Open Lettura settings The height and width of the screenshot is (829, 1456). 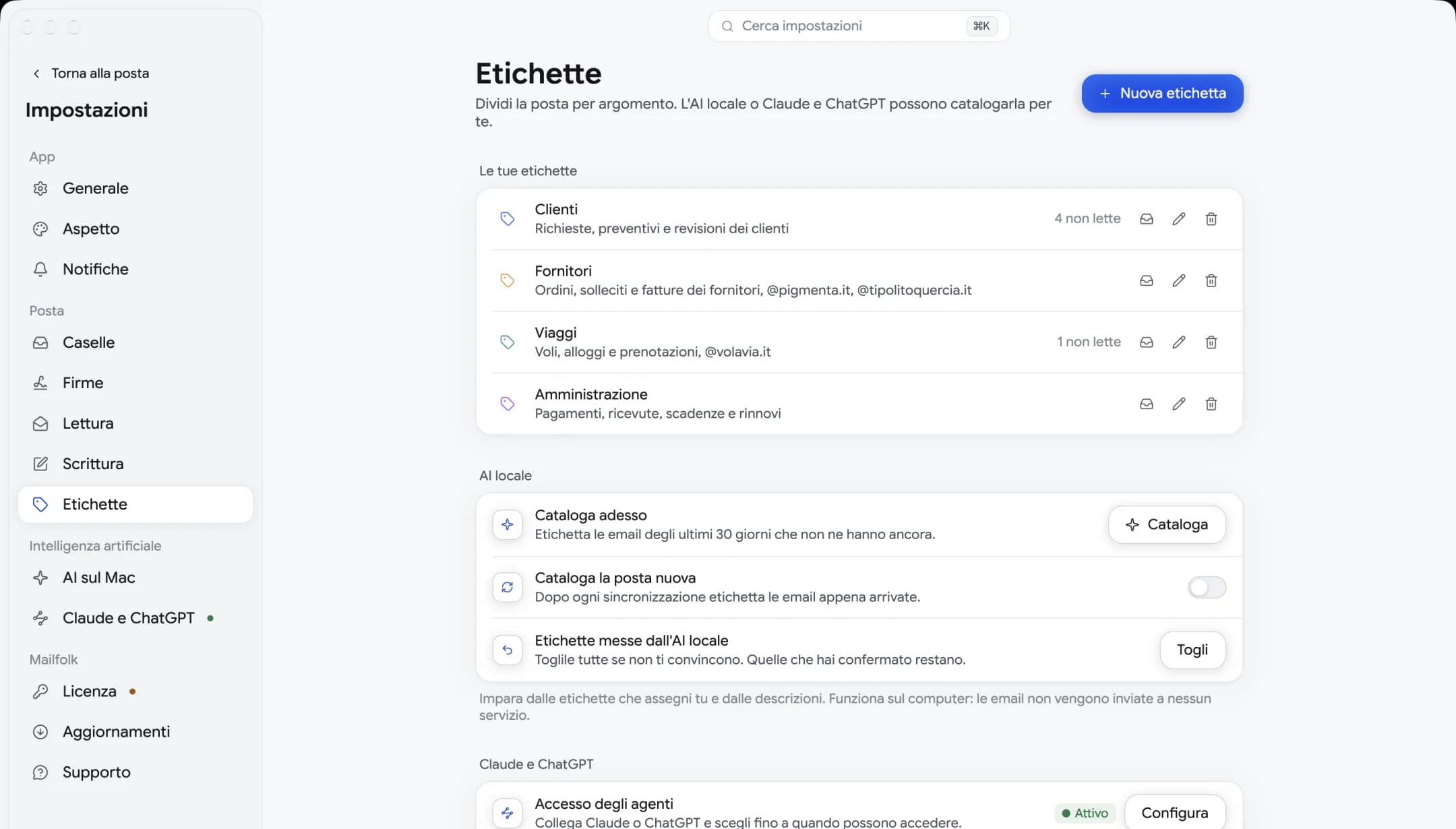(135, 423)
